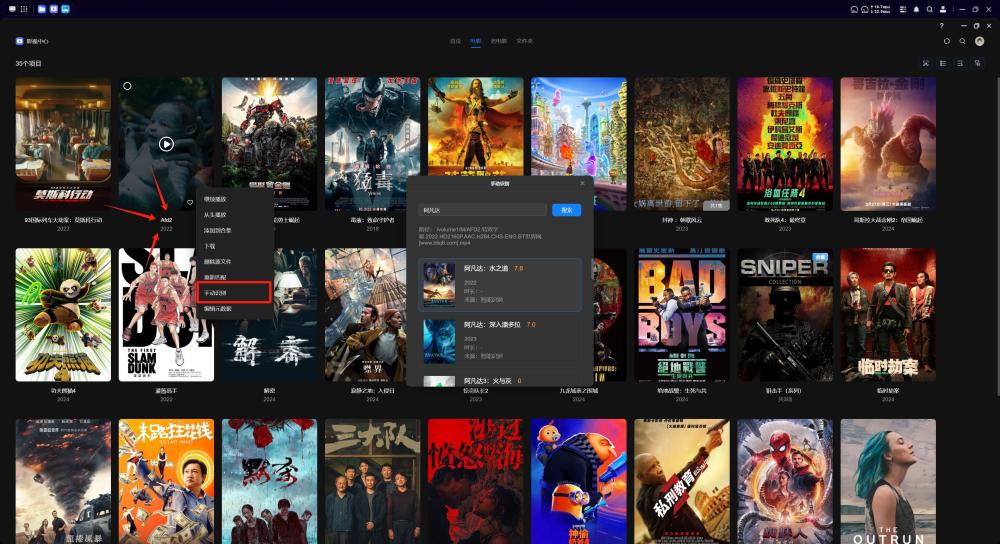
Task: Open the sort order icon above posters
Action: coord(960,63)
